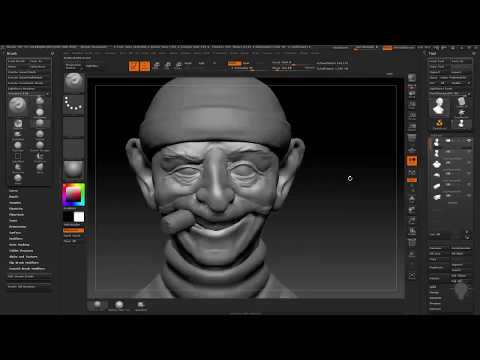This screenshot has width=480, height=360.
Task: Select the black color swatch
Action: coord(68,217)
